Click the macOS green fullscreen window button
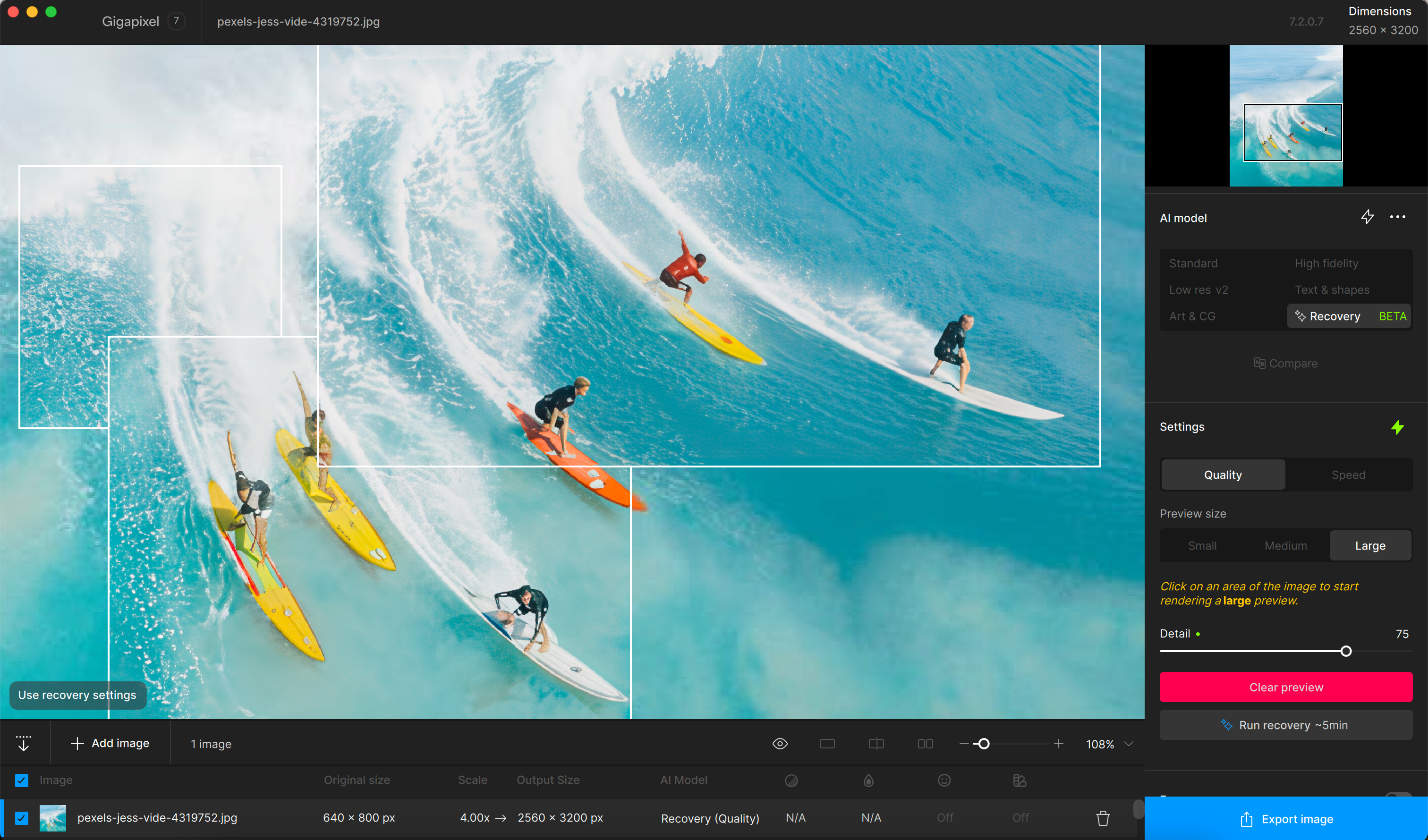This screenshot has width=1428, height=840. pyautogui.click(x=51, y=12)
